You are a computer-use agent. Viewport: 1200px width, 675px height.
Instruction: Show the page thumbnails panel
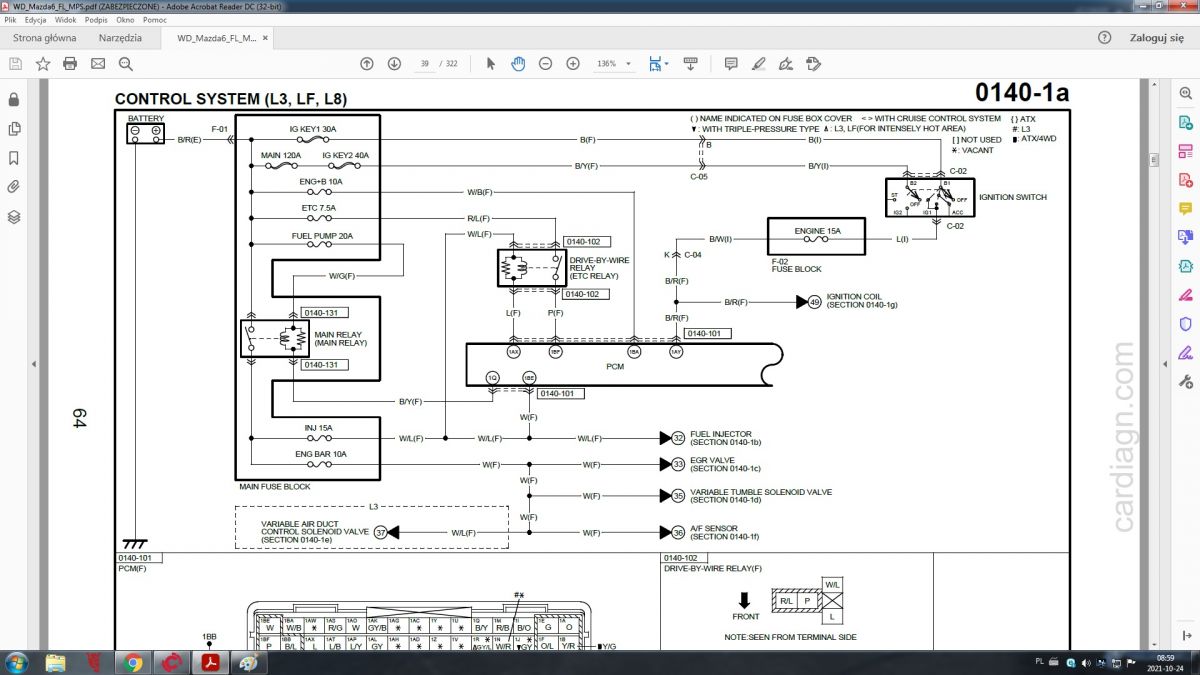click(x=14, y=129)
